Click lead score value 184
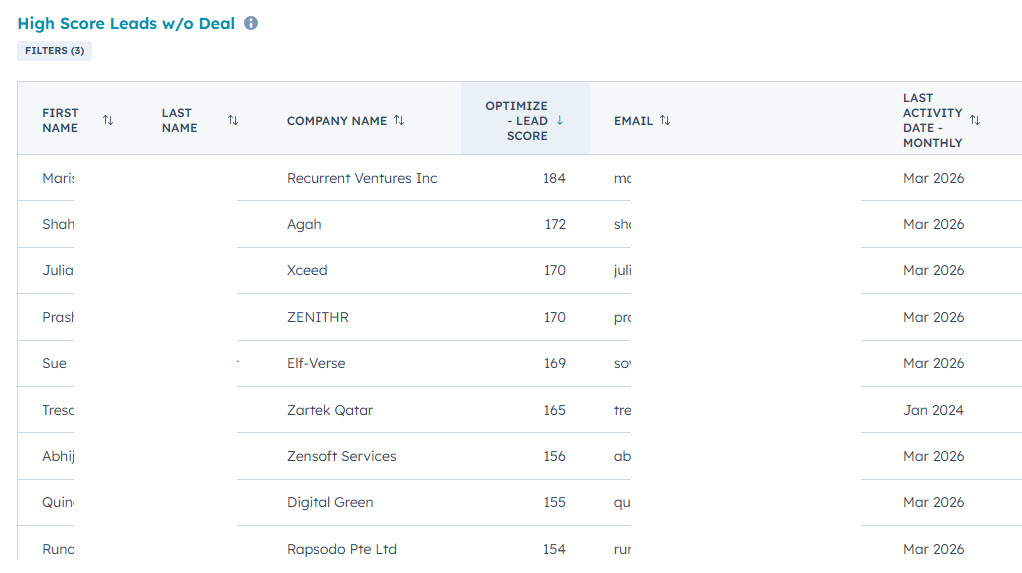The height and width of the screenshot is (573, 1022). [554, 178]
